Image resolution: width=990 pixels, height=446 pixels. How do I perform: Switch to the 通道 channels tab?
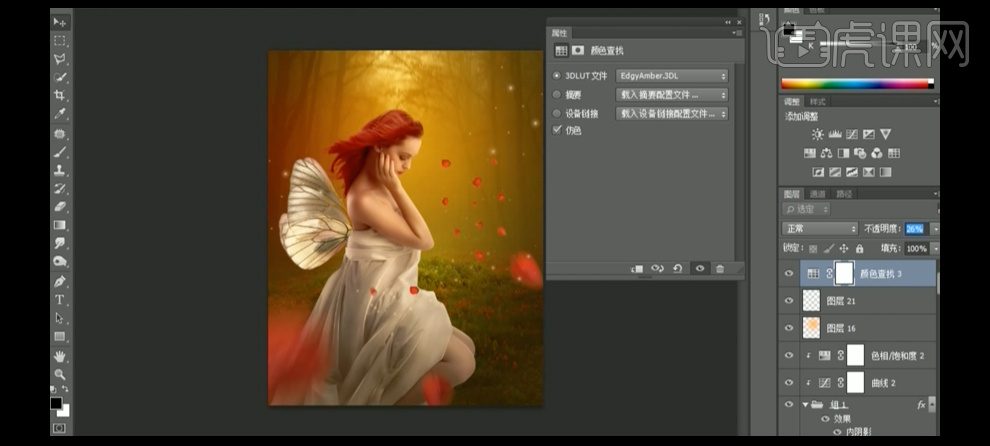(818, 194)
